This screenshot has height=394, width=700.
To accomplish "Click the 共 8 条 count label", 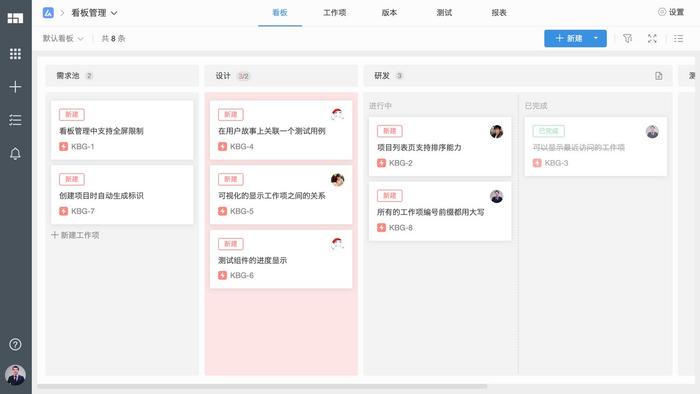I will pyautogui.click(x=113, y=38).
